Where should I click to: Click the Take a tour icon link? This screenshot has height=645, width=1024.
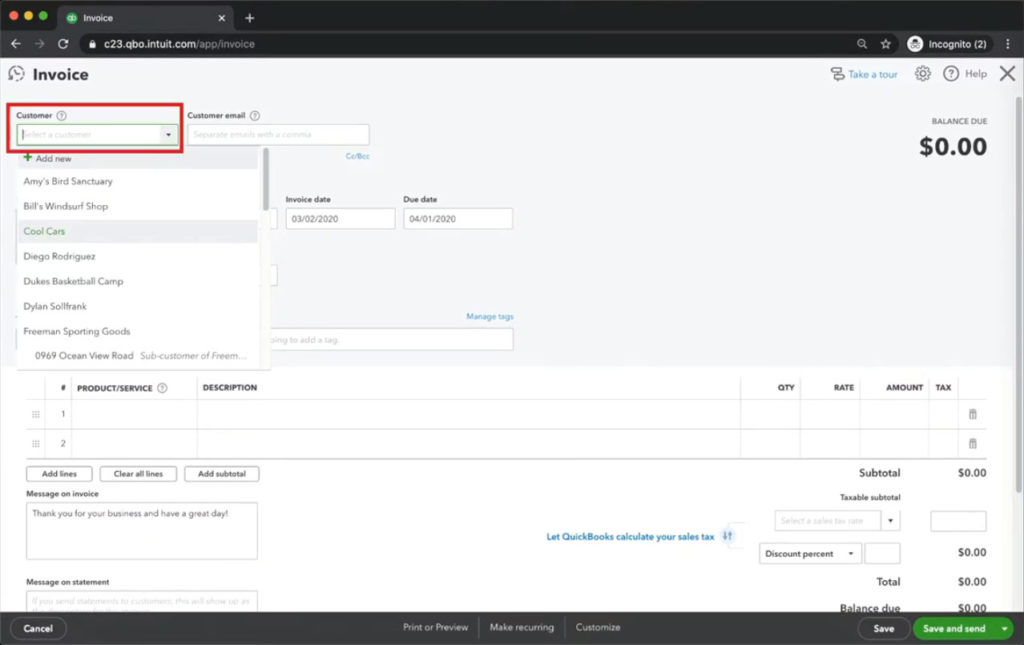pos(837,74)
